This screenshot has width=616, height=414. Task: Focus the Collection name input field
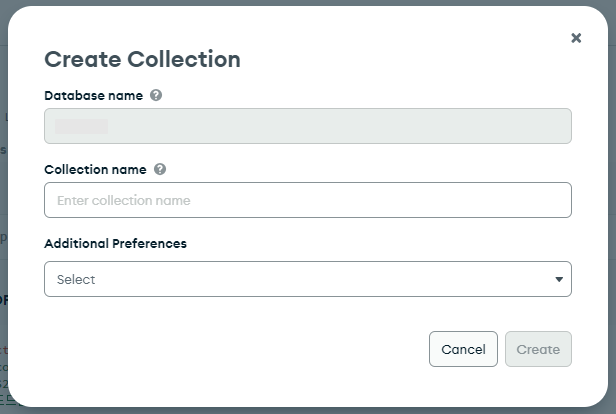click(x=307, y=200)
